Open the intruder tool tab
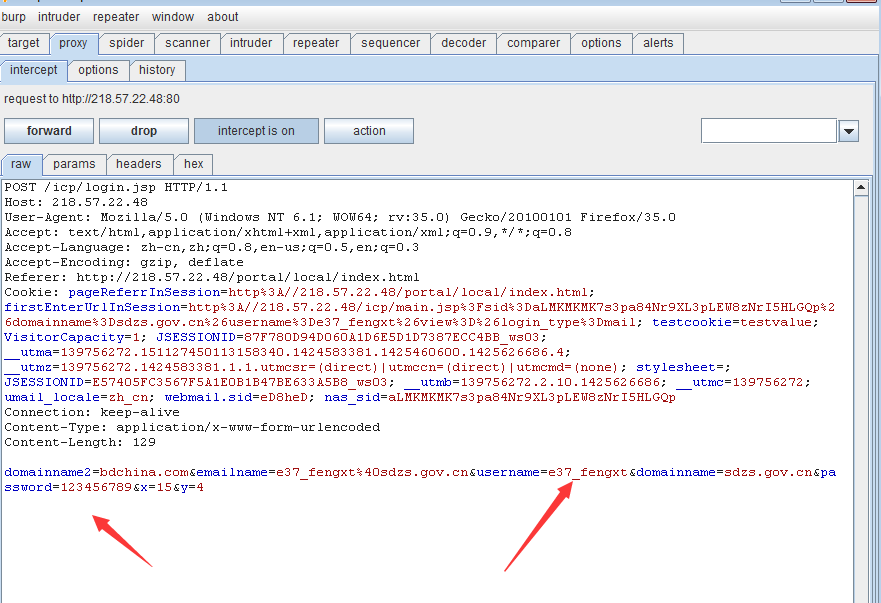 pos(251,43)
